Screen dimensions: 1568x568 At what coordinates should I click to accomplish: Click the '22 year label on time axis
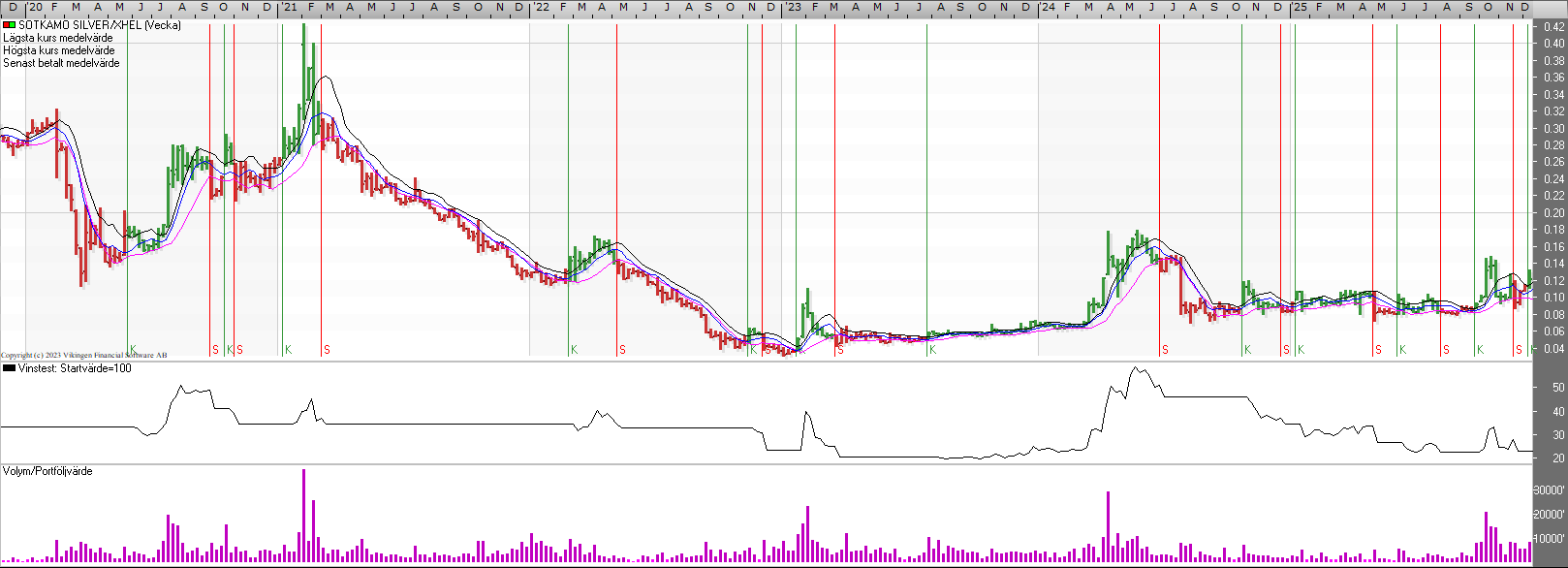(x=541, y=7)
